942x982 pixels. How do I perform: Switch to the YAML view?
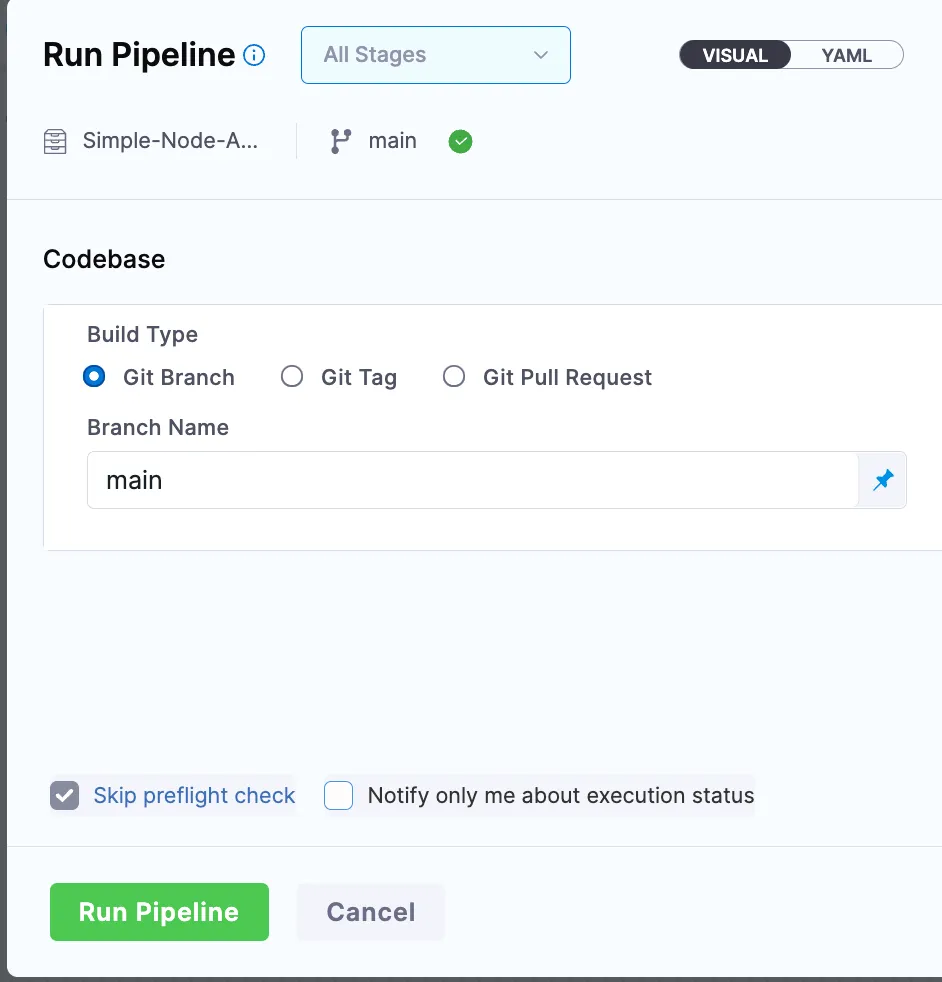tap(845, 55)
